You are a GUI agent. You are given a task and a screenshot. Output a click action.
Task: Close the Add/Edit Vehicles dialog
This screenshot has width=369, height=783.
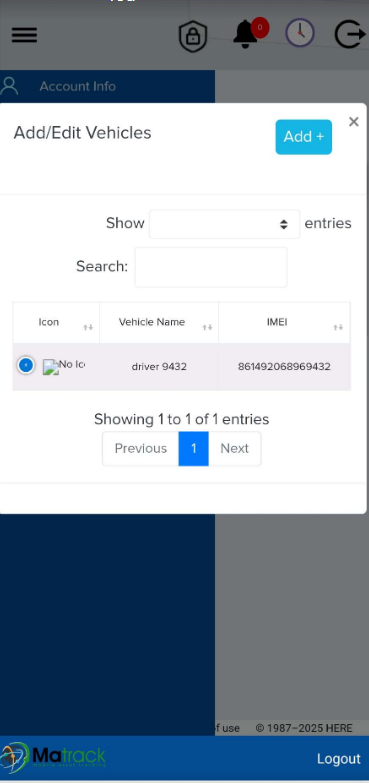(x=354, y=121)
